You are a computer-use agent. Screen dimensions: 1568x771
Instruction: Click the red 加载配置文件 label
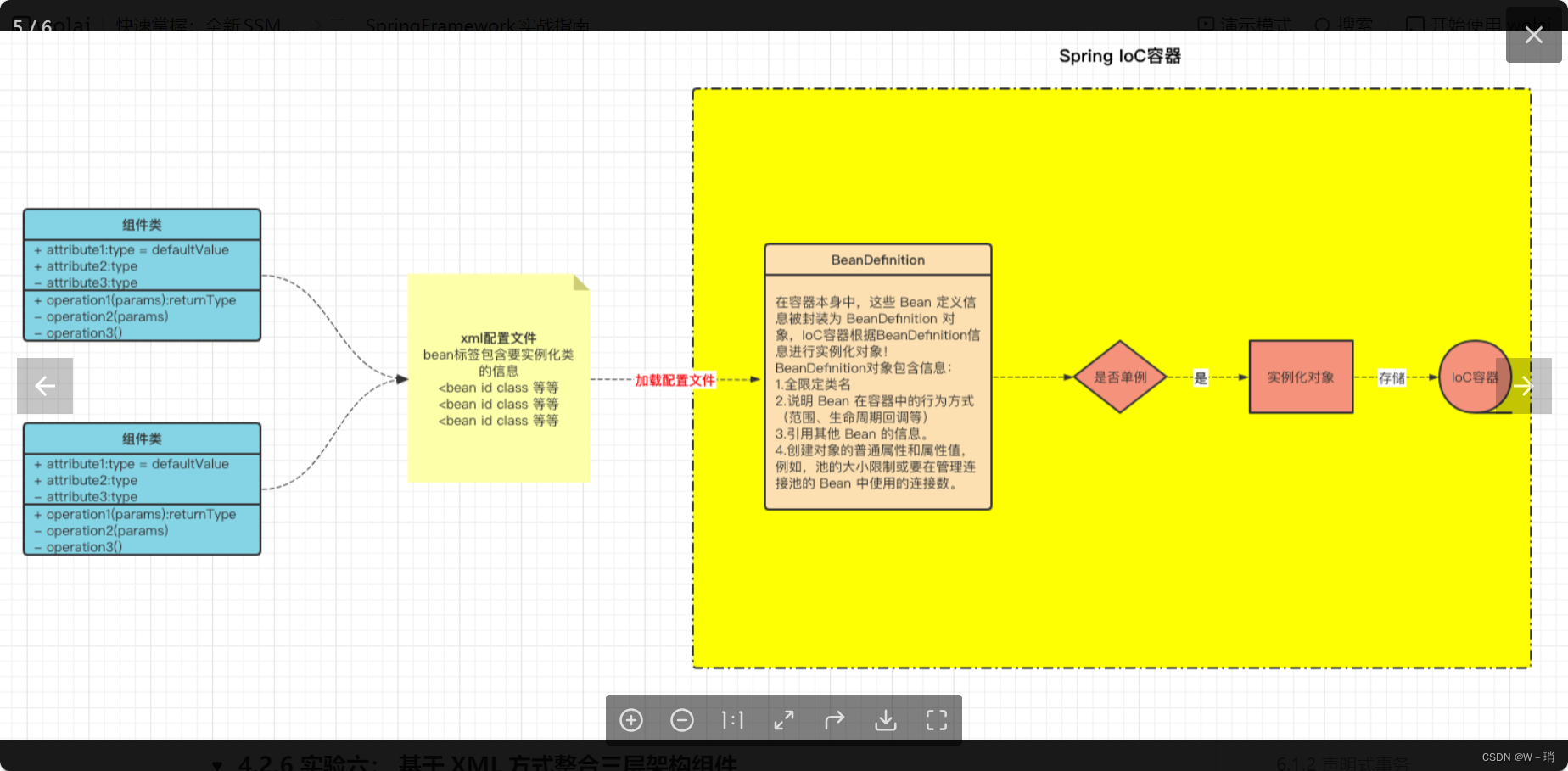click(675, 380)
